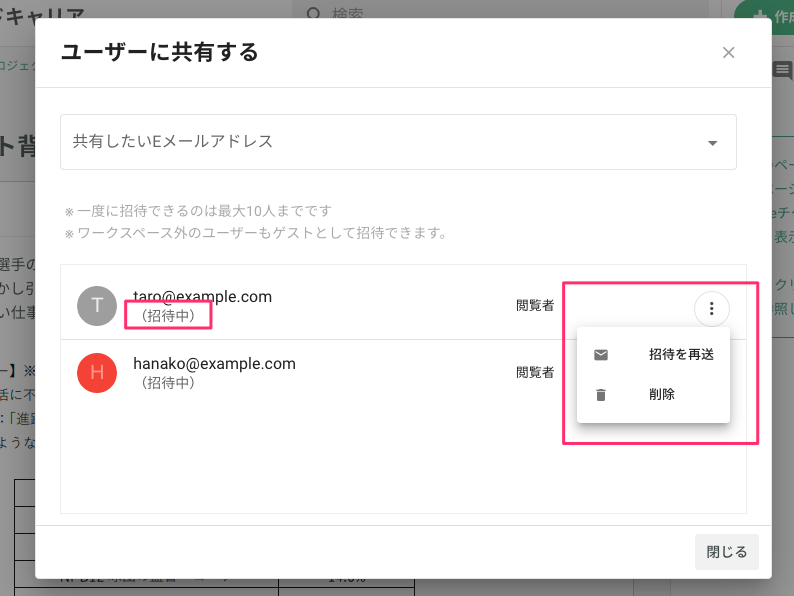Click the trash icon beside 削除
Screen dimensions: 794x596
601,394
